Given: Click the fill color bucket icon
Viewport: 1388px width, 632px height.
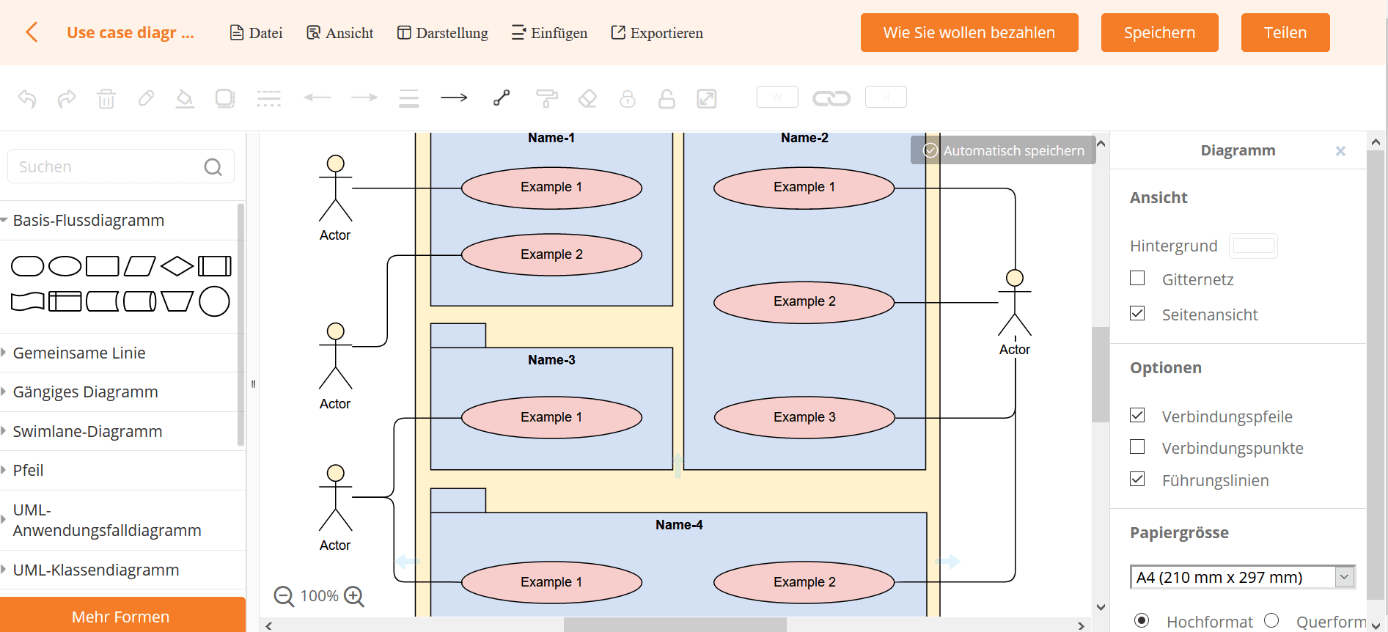Looking at the screenshot, I should pos(184,98).
